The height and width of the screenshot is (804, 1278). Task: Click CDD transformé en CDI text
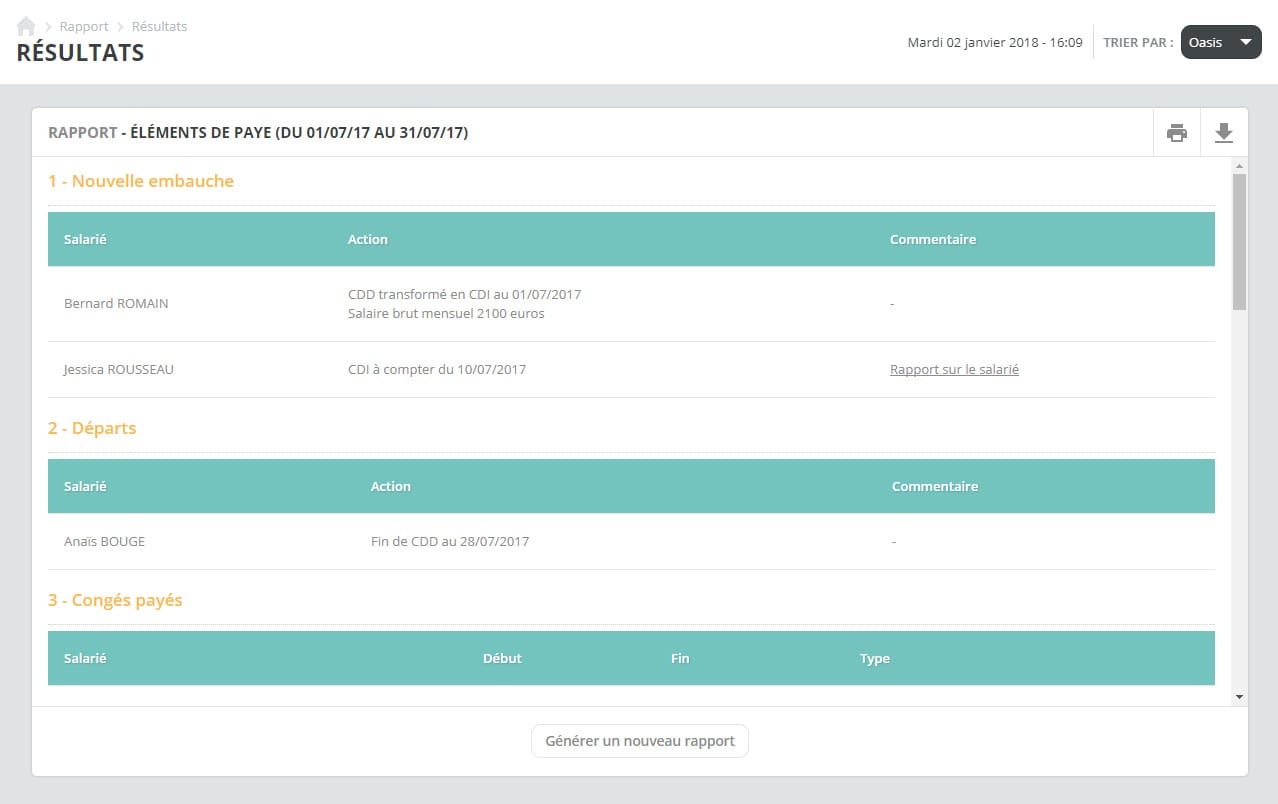pos(464,294)
